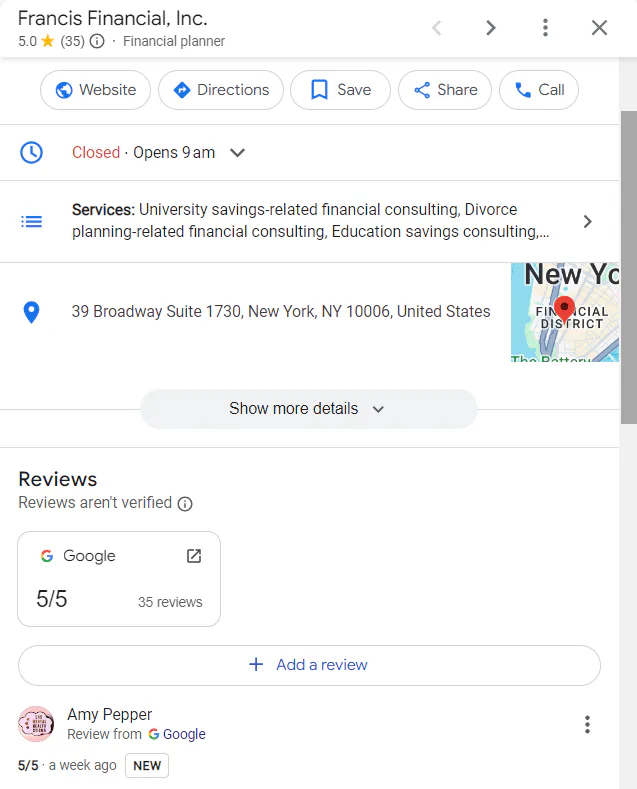Click info icon next to Reviews aren't verified
Image resolution: width=637 pixels, height=789 pixels.
(185, 504)
